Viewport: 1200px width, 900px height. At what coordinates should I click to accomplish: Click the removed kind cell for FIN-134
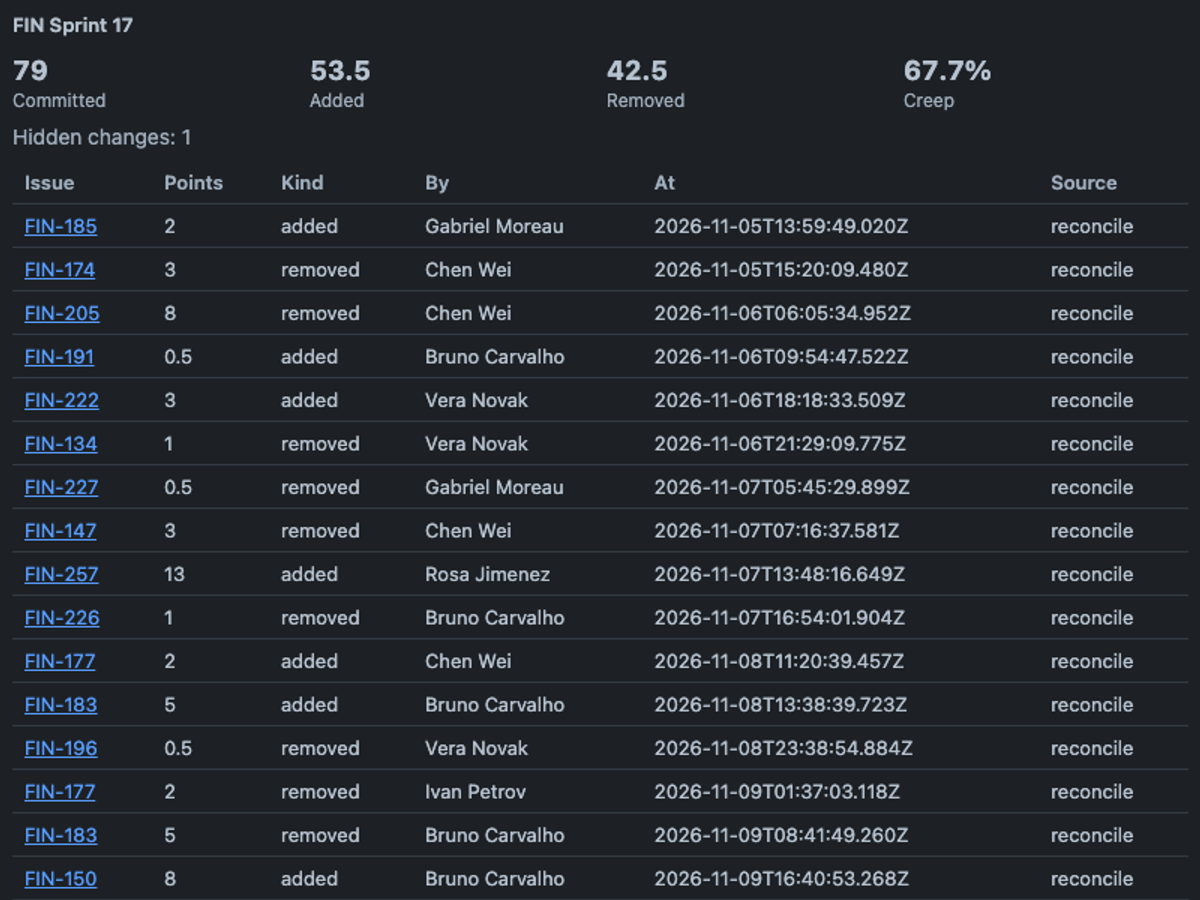(320, 444)
